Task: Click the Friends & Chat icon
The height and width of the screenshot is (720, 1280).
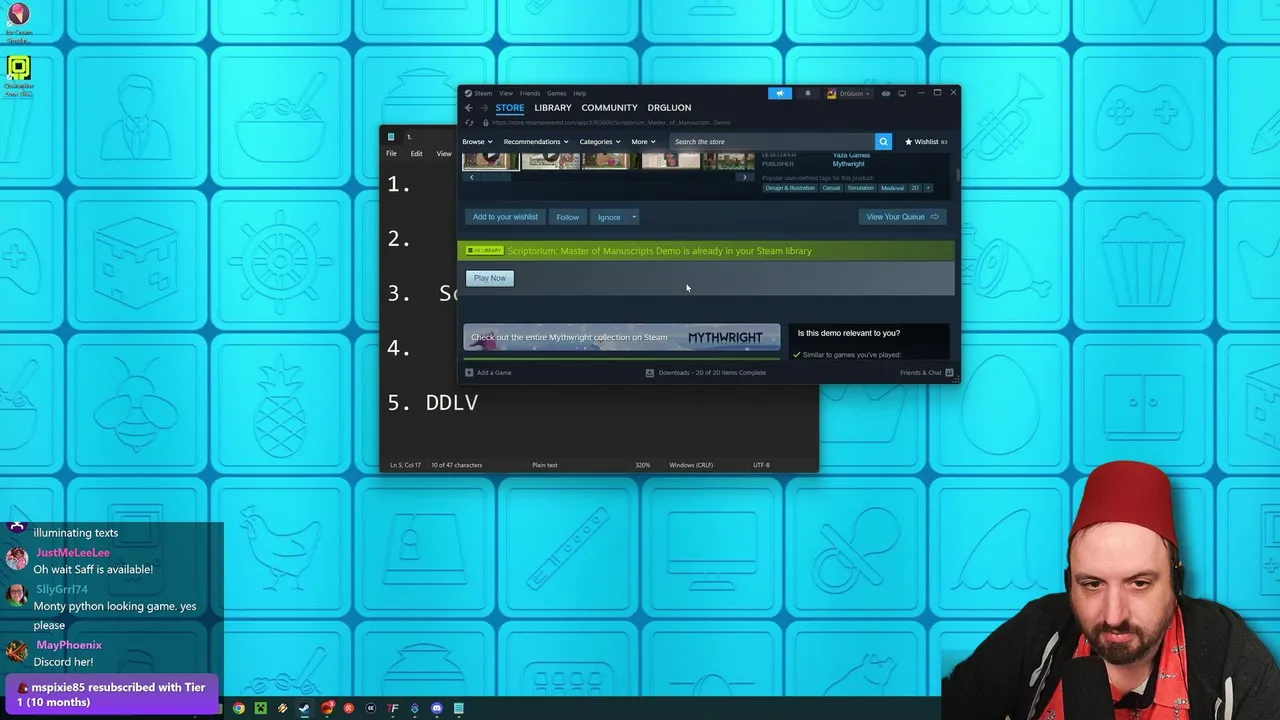Action: (x=949, y=372)
